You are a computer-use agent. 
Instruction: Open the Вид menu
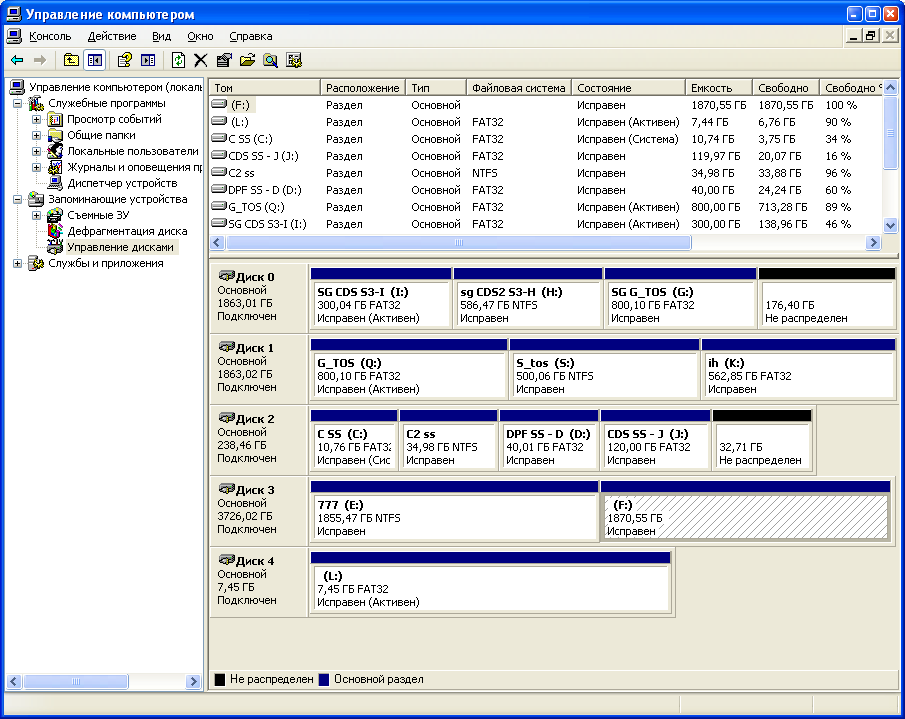(162, 36)
